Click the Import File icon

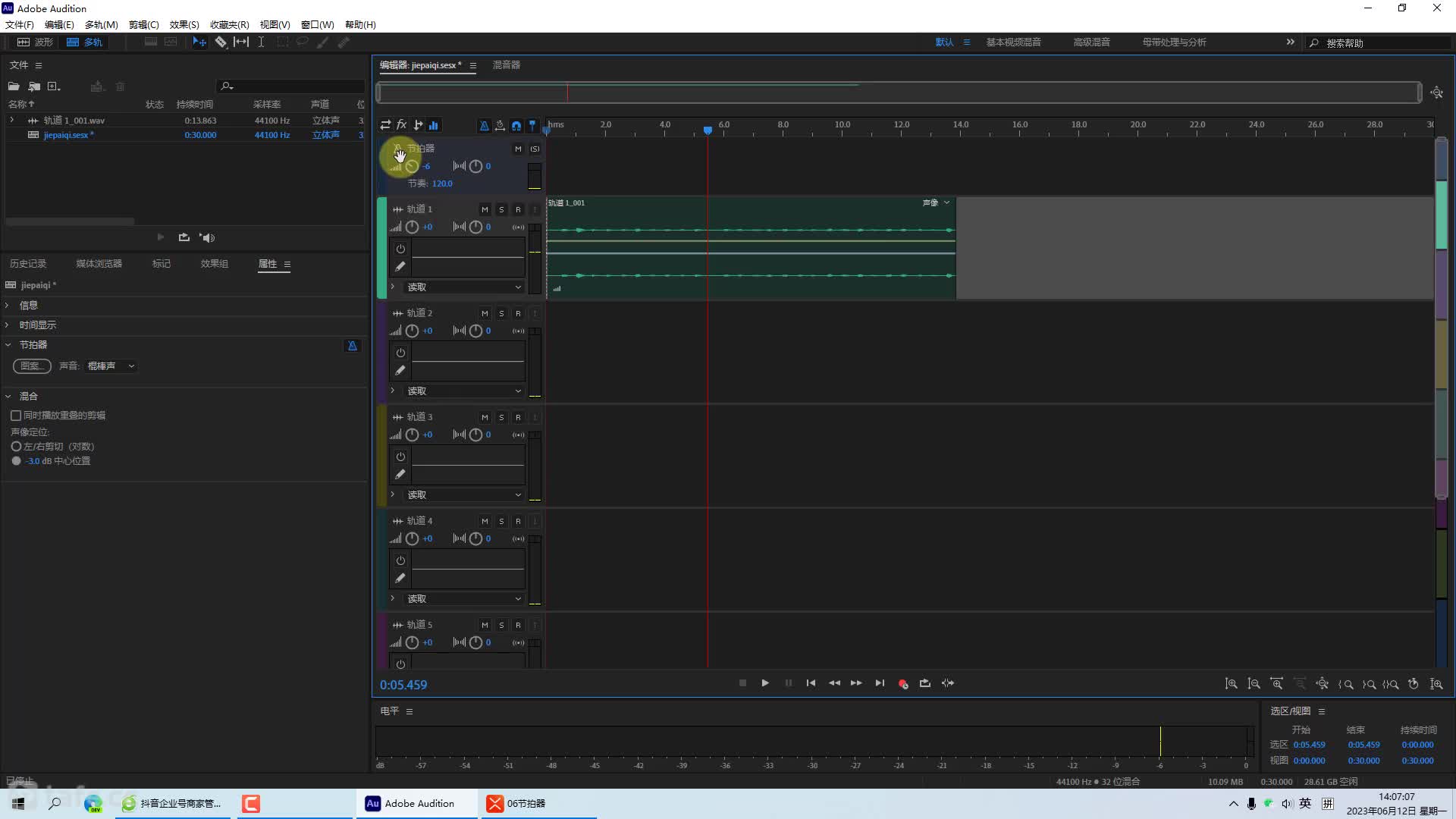click(x=34, y=86)
